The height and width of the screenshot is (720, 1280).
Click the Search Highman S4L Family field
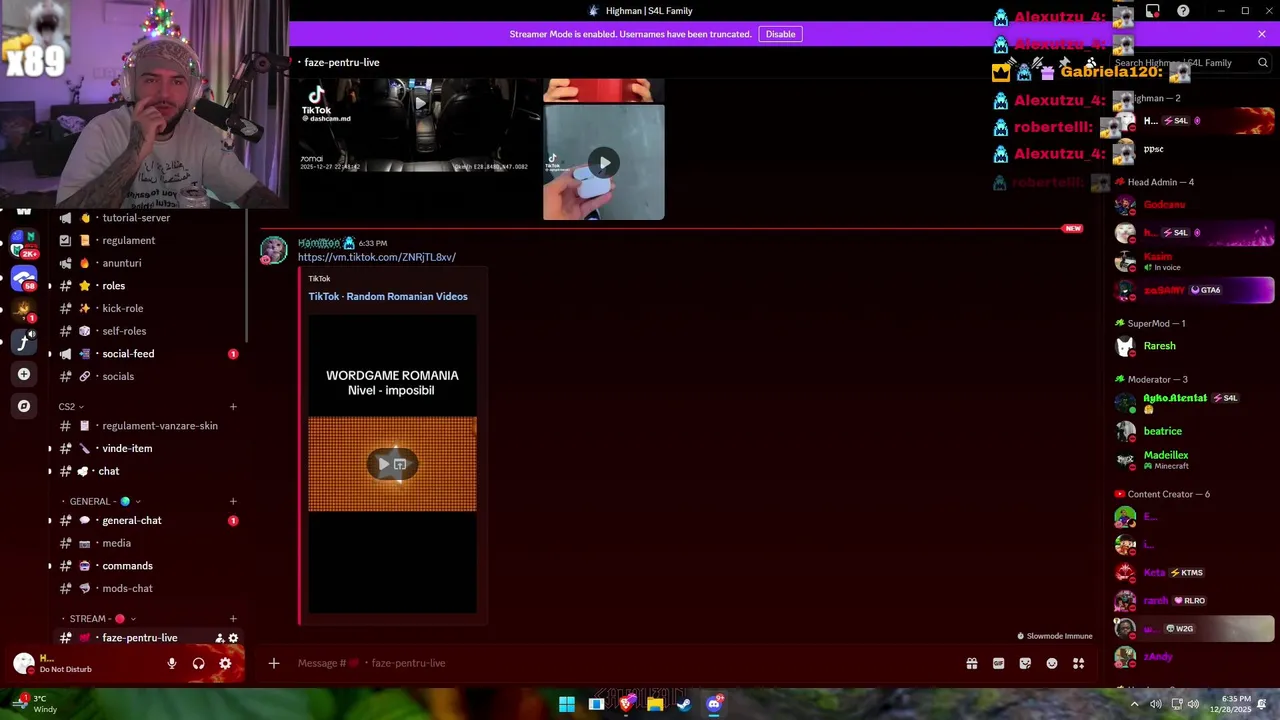point(1190,62)
